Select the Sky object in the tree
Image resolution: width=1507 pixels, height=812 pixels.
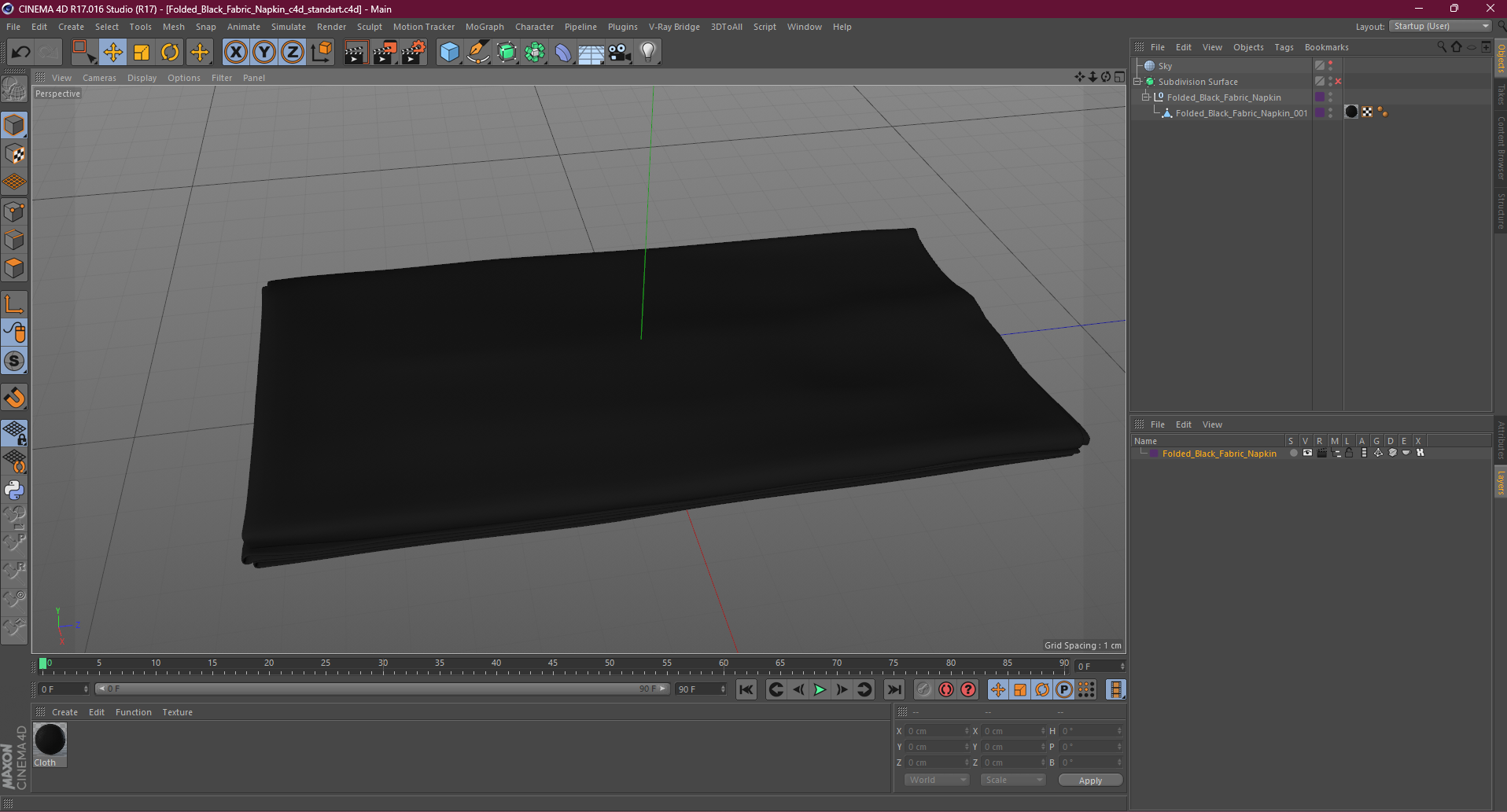pos(1165,66)
